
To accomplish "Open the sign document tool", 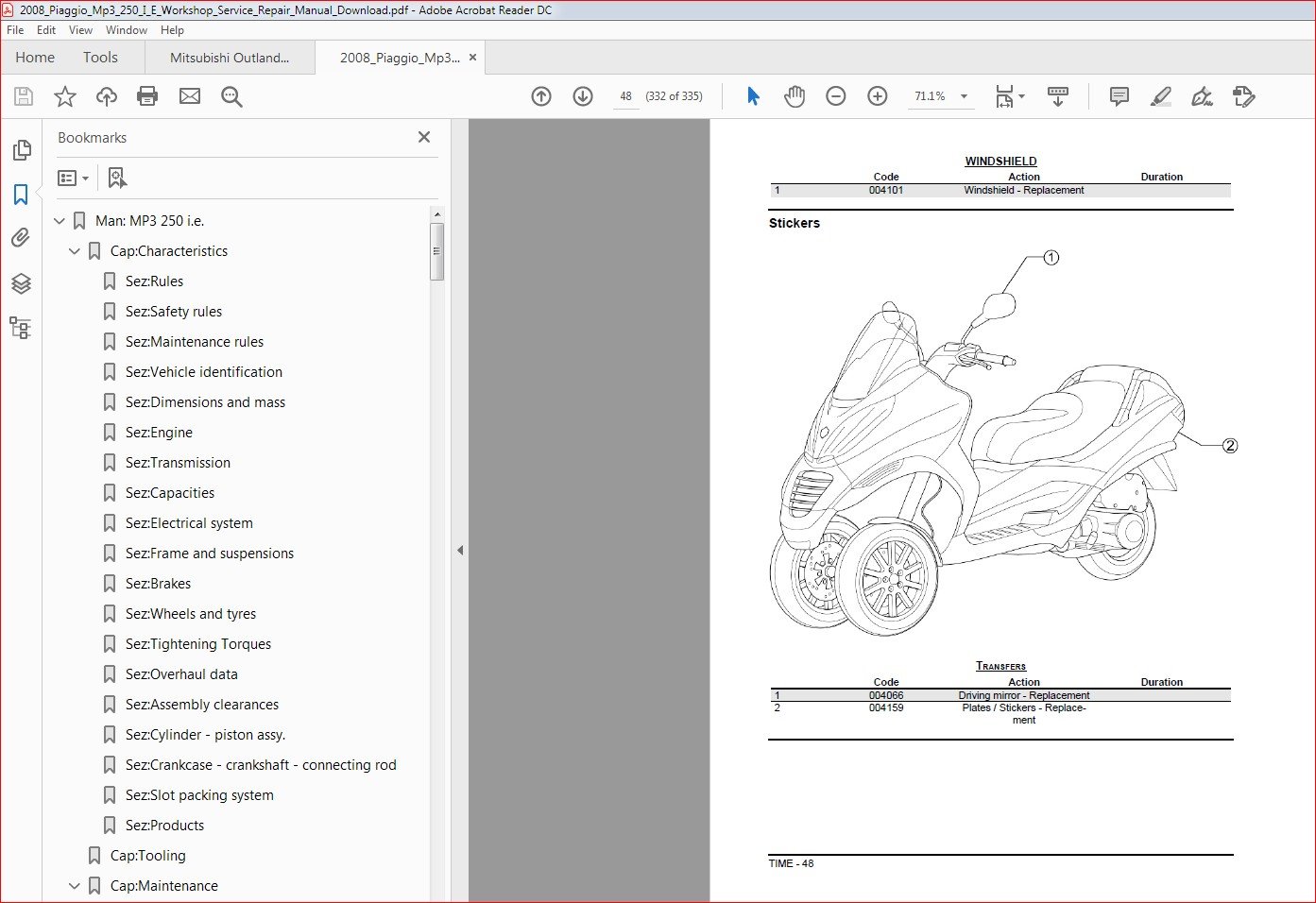I will (1202, 96).
